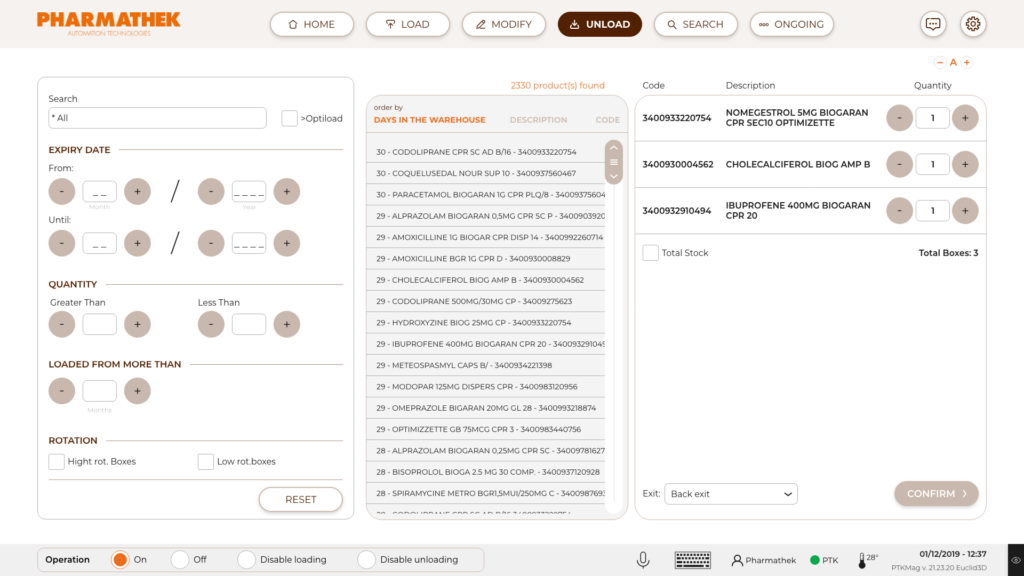Increase CHOLECALCIFEROL quantity with plus

[x=965, y=164]
